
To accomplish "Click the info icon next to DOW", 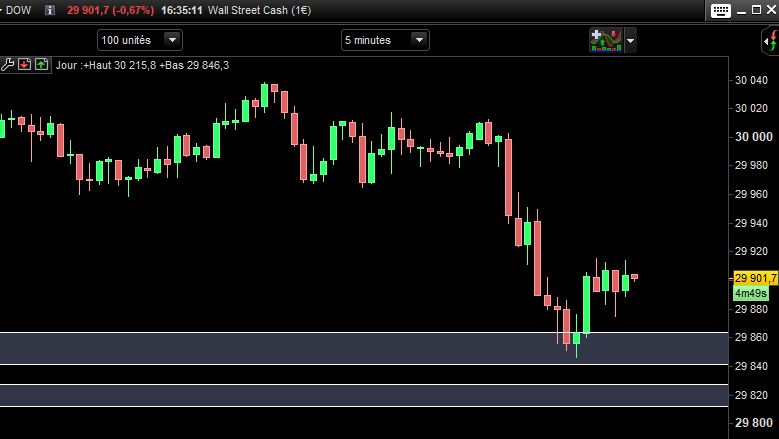I will point(50,10).
